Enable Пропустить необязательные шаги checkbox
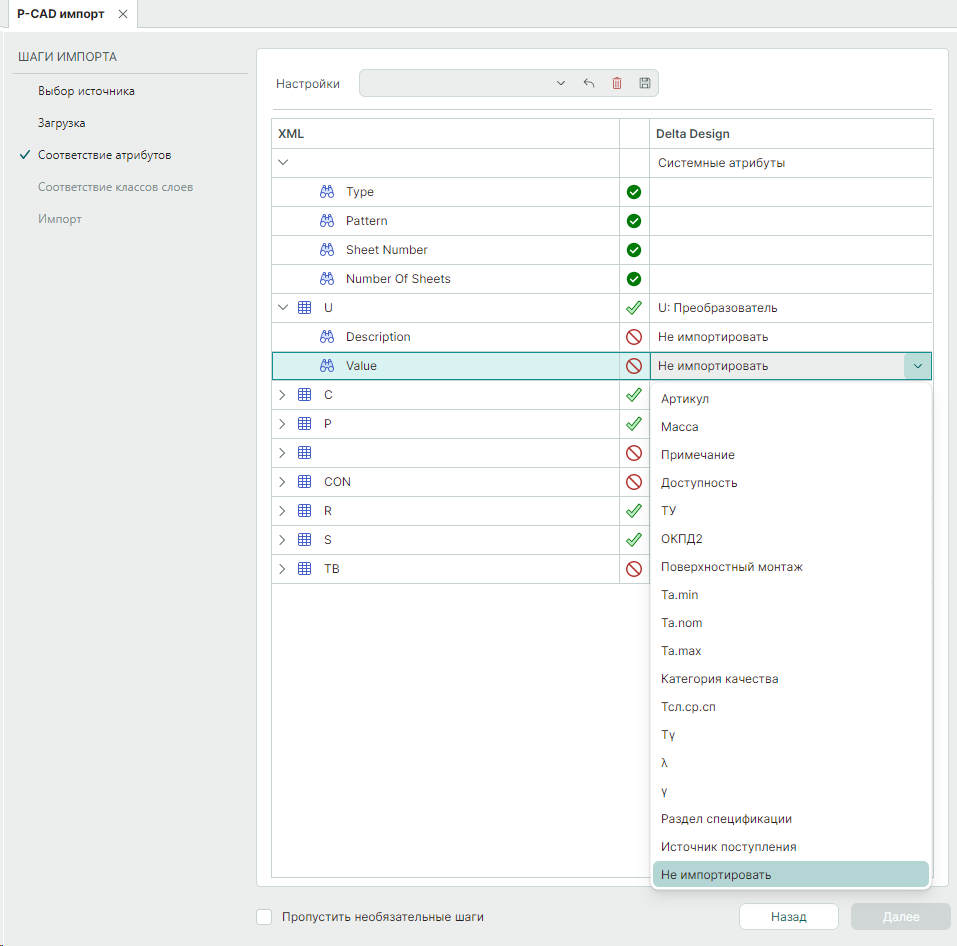The height and width of the screenshot is (946, 957). pyautogui.click(x=264, y=917)
